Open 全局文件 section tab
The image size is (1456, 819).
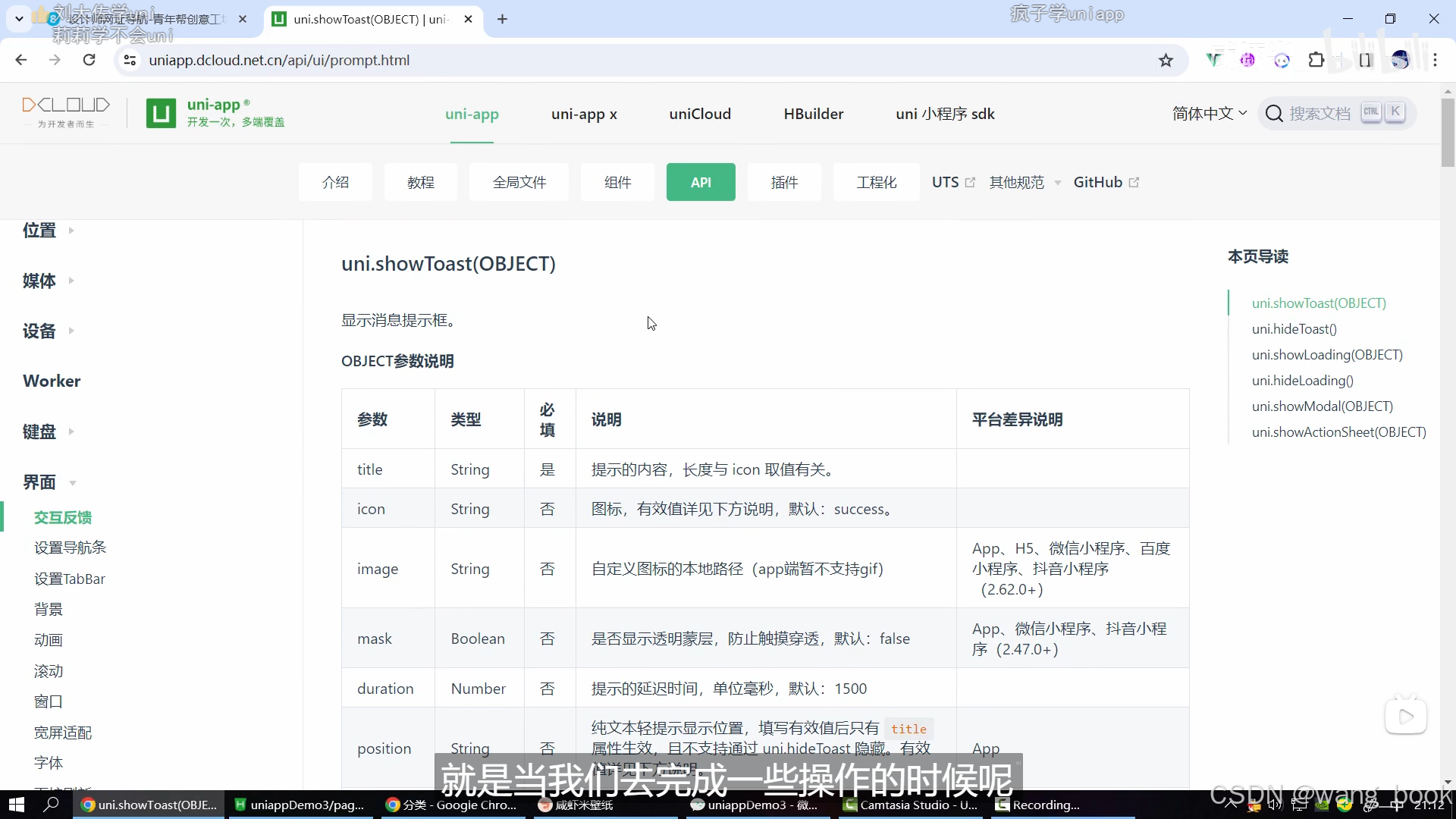tap(519, 182)
